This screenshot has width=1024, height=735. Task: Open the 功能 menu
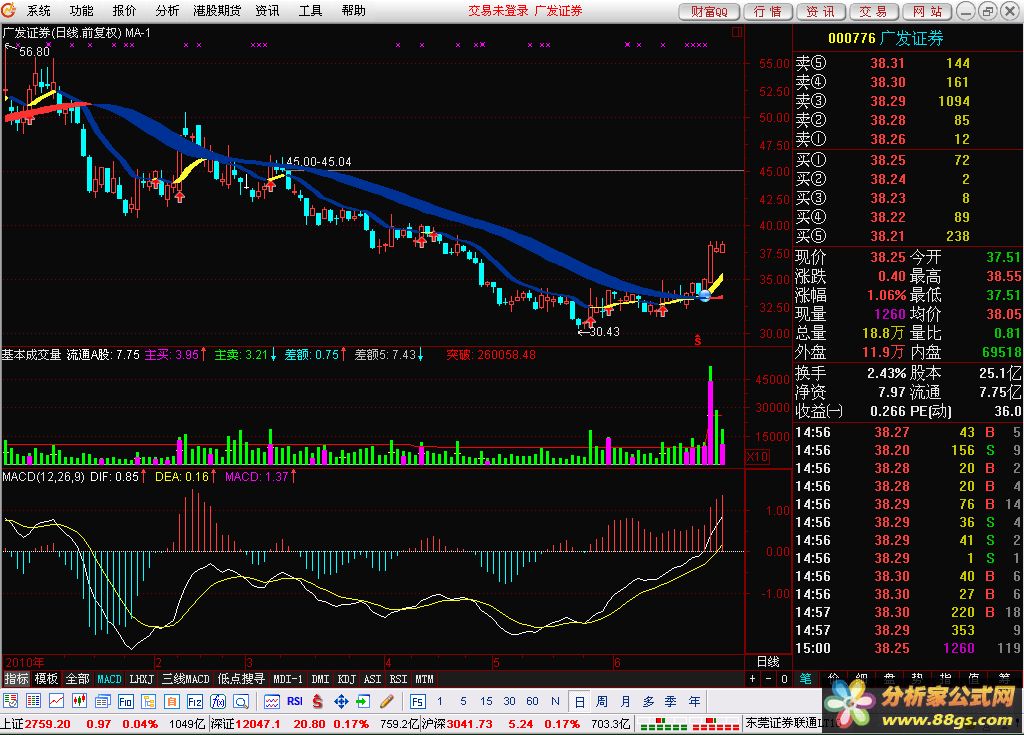pos(81,10)
